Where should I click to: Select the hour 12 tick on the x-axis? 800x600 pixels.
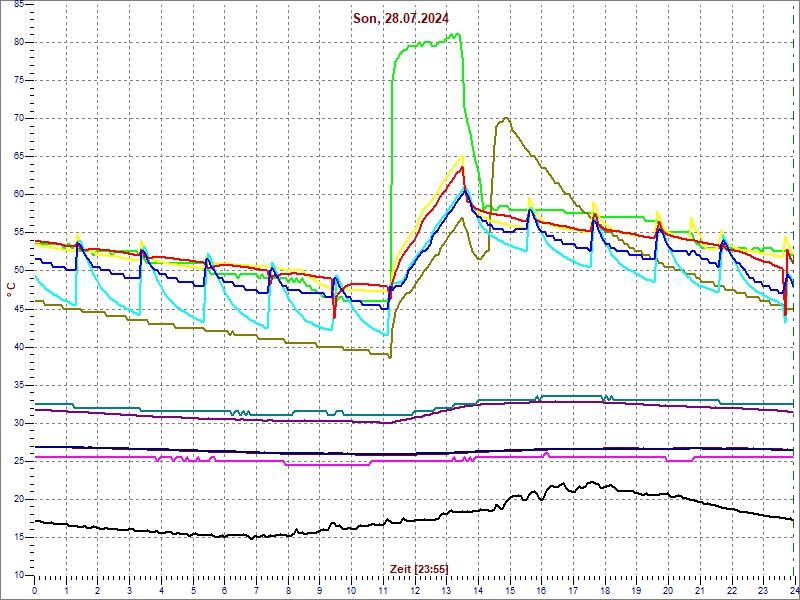pos(414,591)
